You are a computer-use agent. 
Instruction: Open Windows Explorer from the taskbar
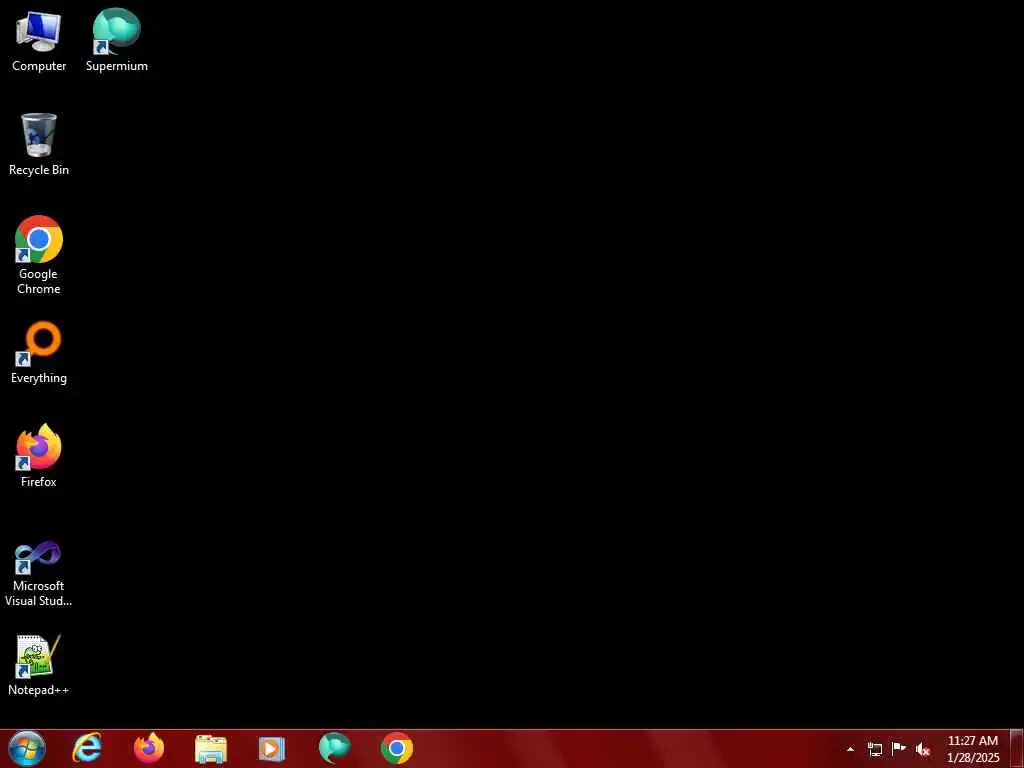tap(210, 748)
